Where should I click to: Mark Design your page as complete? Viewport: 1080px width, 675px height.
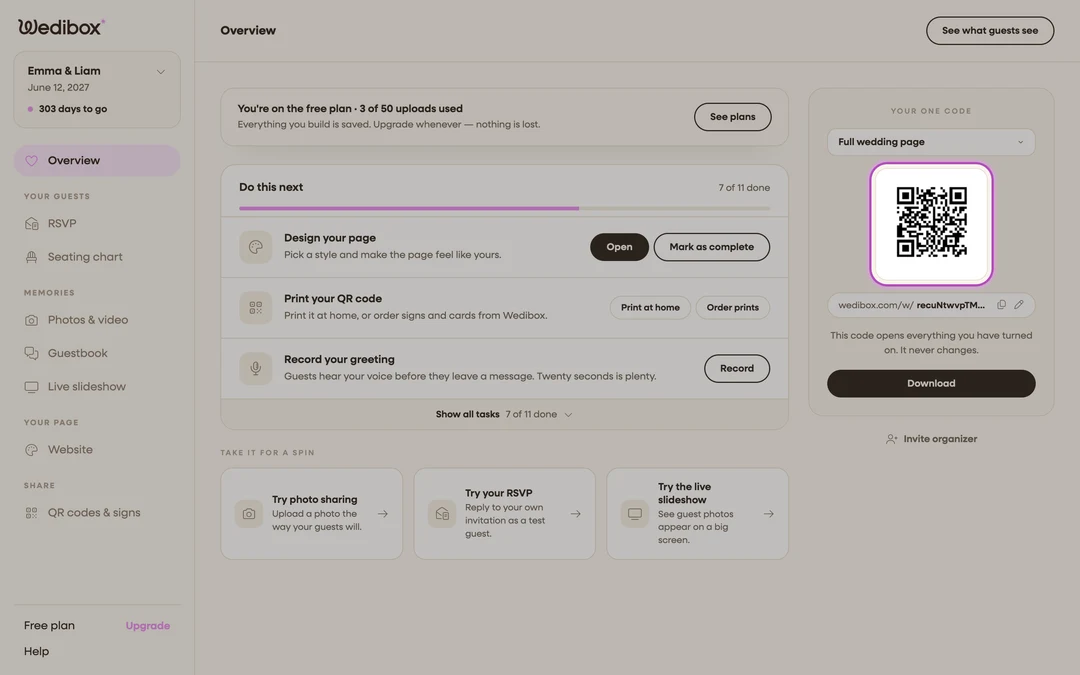point(712,247)
